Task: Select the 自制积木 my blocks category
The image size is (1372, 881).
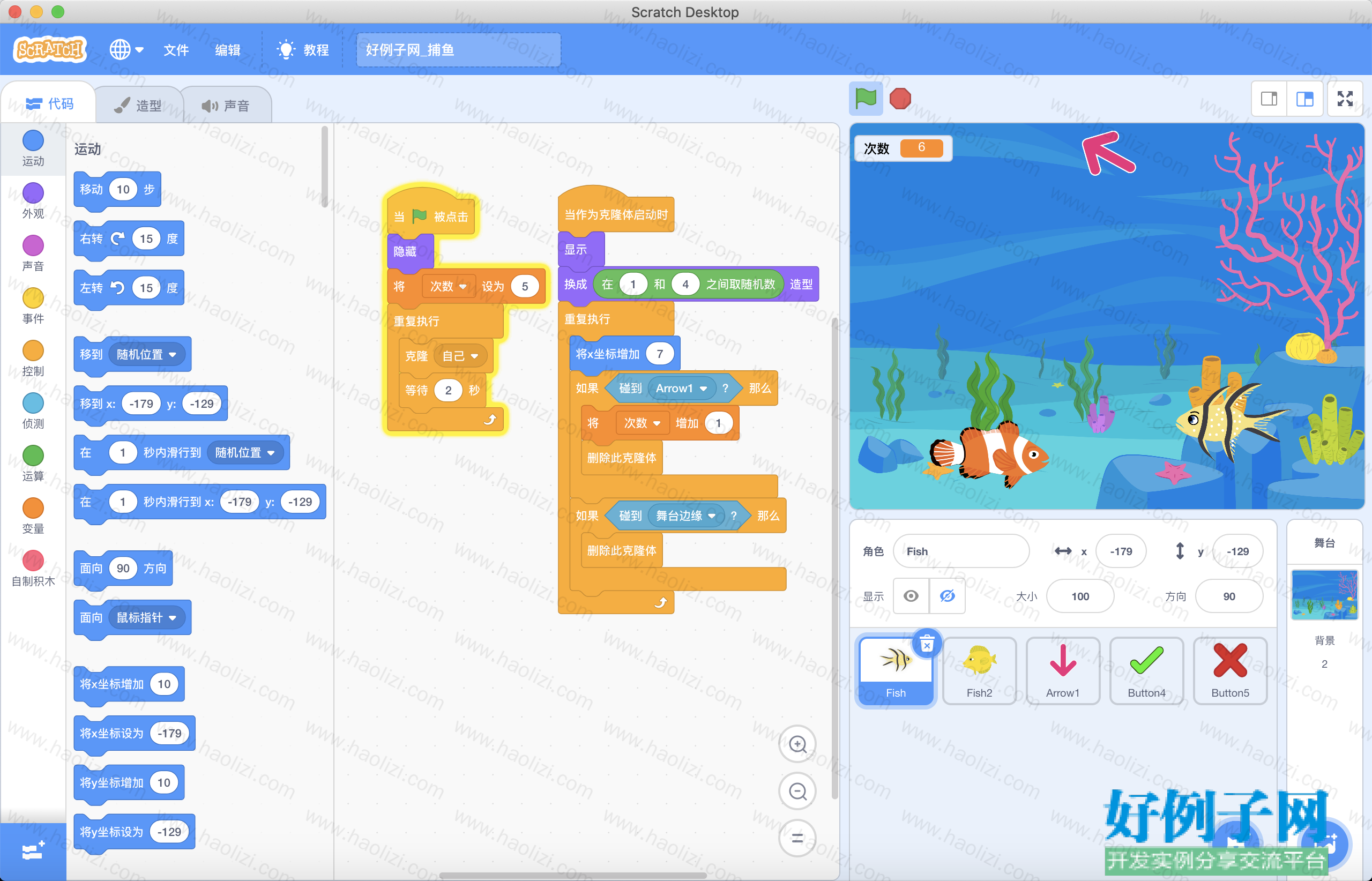Action: (x=33, y=568)
